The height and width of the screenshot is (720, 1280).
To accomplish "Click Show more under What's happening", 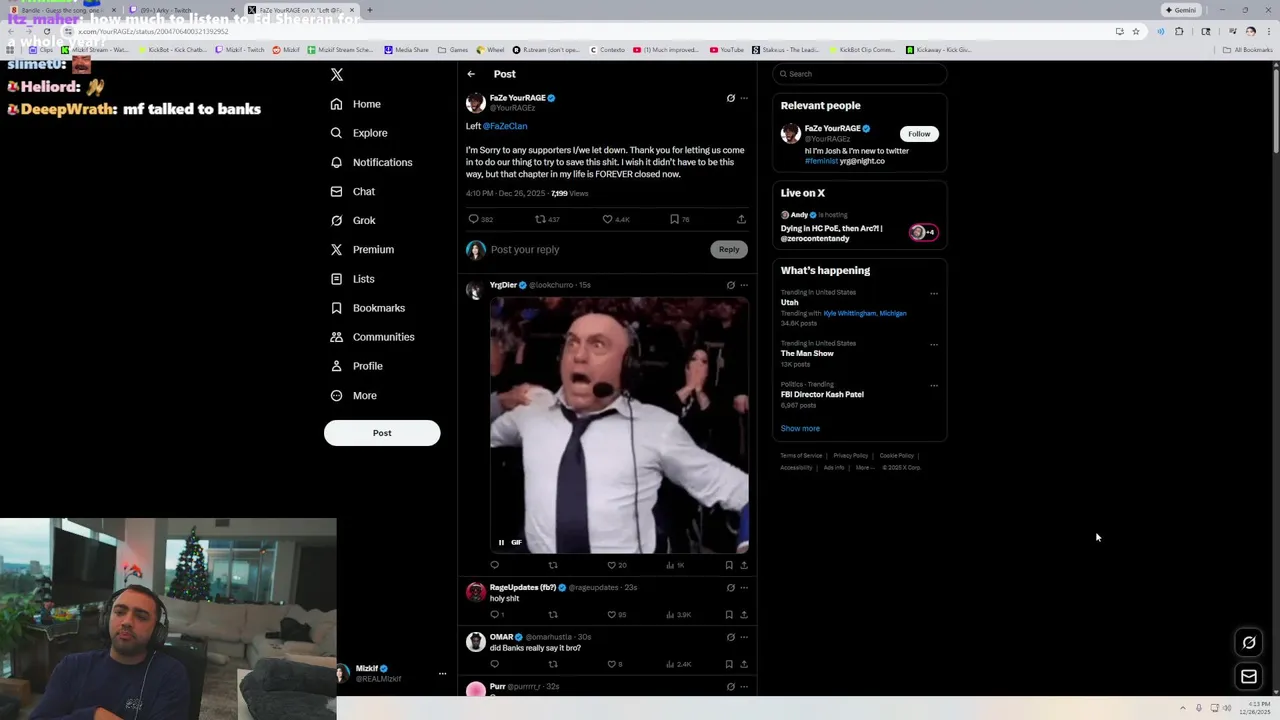I will (x=800, y=428).
